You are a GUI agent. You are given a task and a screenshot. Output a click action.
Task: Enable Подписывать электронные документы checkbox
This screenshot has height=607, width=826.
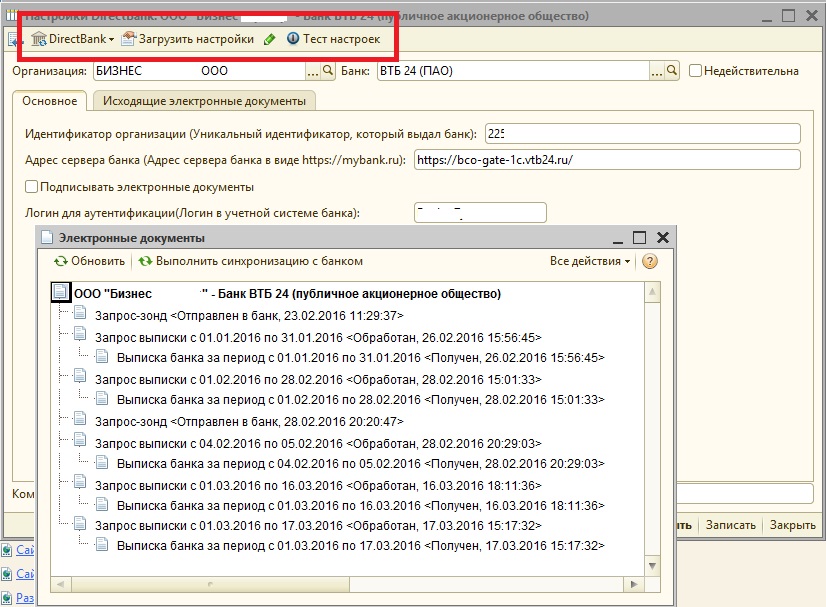click(32, 187)
